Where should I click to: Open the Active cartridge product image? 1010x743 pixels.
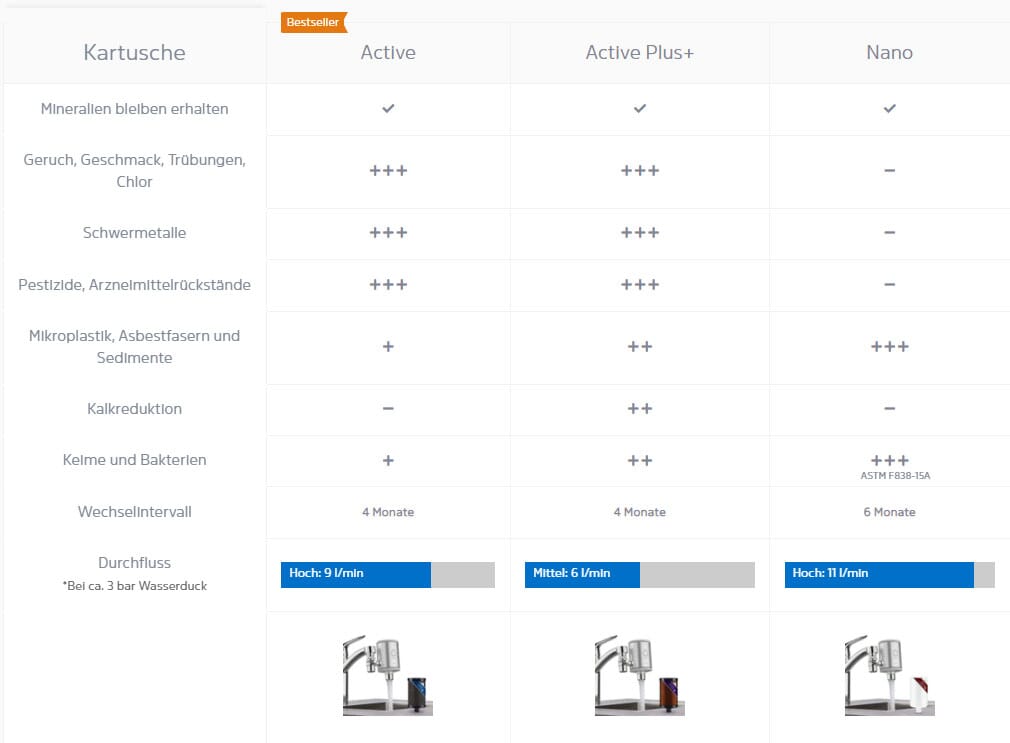387,677
